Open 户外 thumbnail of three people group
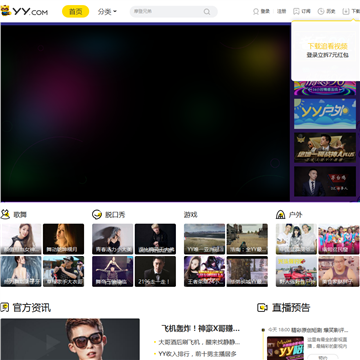The image size is (360, 360). pos(296,239)
